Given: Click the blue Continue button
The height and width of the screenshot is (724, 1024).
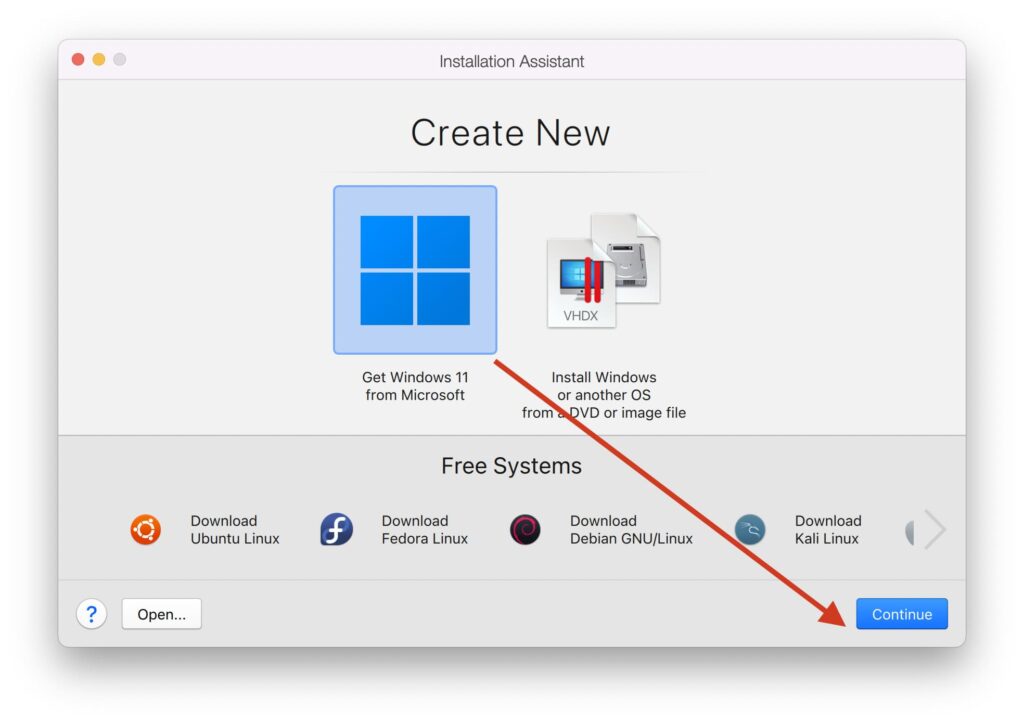Looking at the screenshot, I should 901,614.
